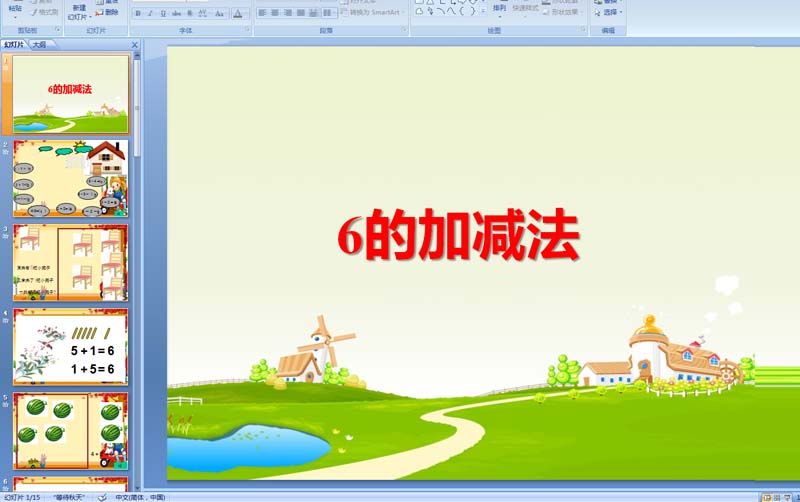Select slide 4 thumbnail showing 5+1=6
This screenshot has height=502, width=800.
tap(70, 347)
